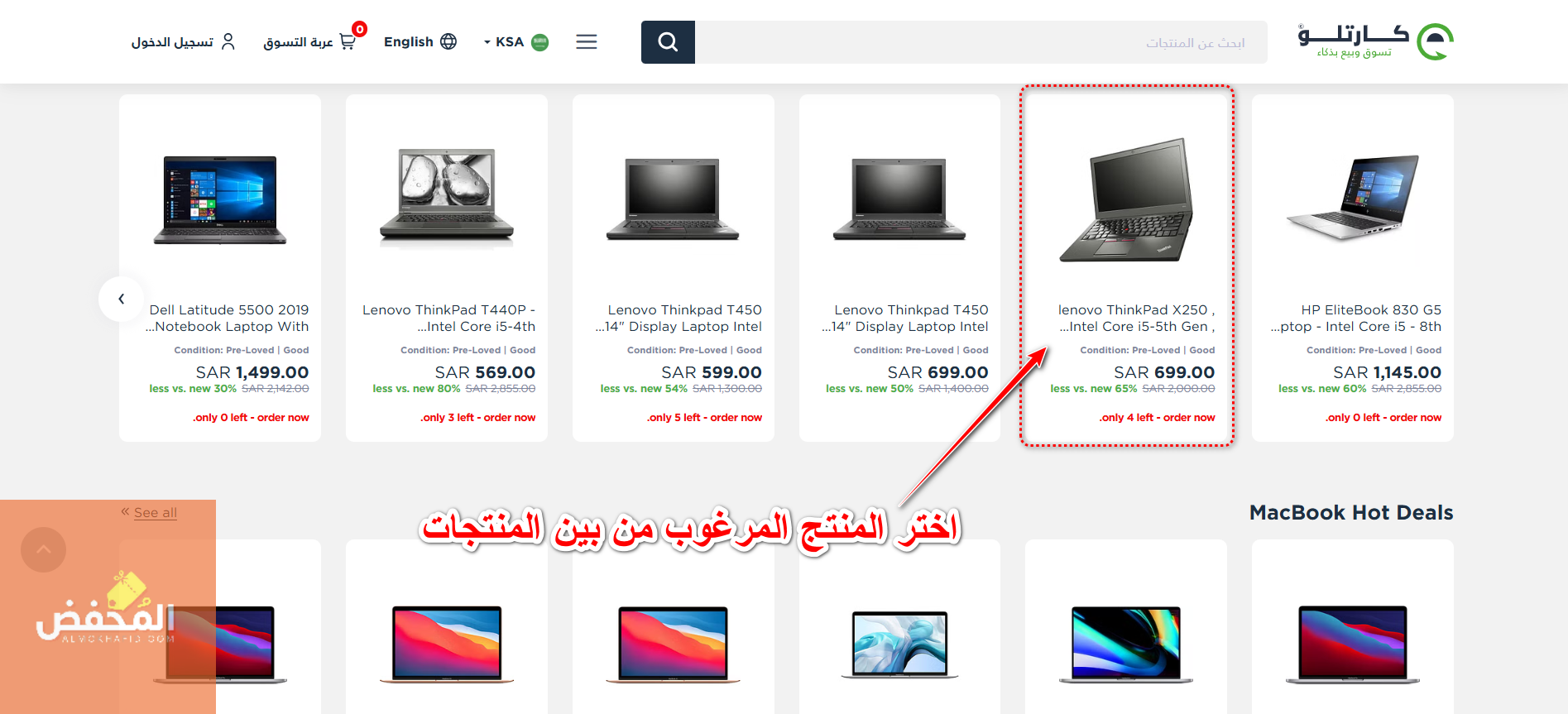Image resolution: width=1568 pixels, height=714 pixels.
Task: Click the scroll-to-top arrow button
Action: coord(44,549)
